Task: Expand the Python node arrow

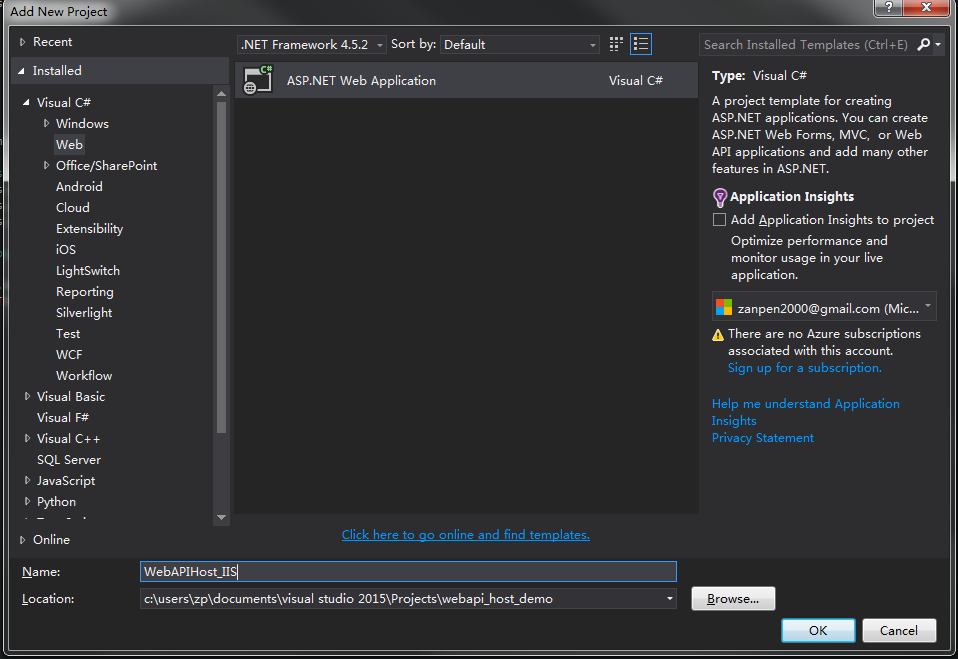Action: 27,501
